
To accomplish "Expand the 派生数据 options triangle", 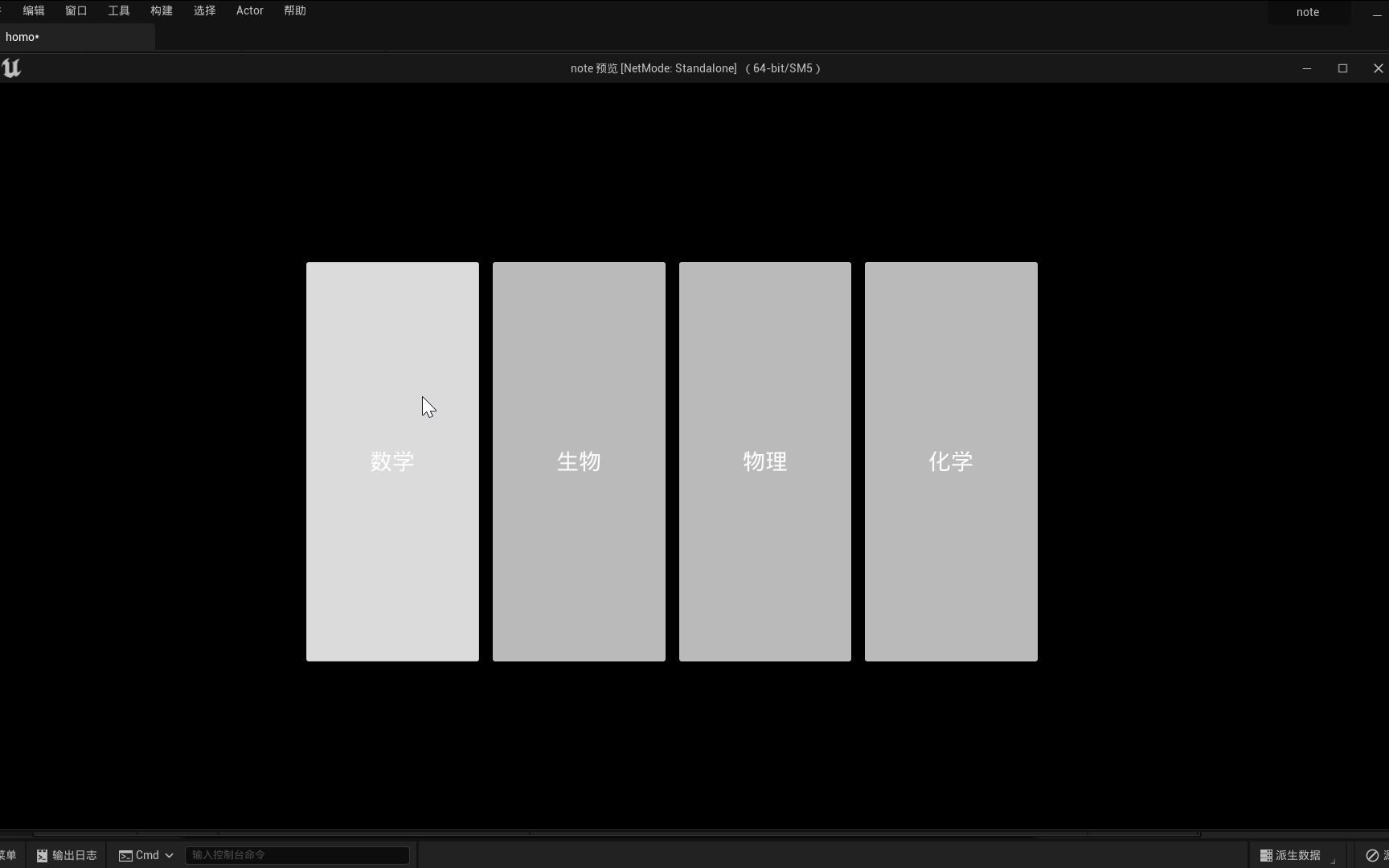I will (x=1334, y=860).
